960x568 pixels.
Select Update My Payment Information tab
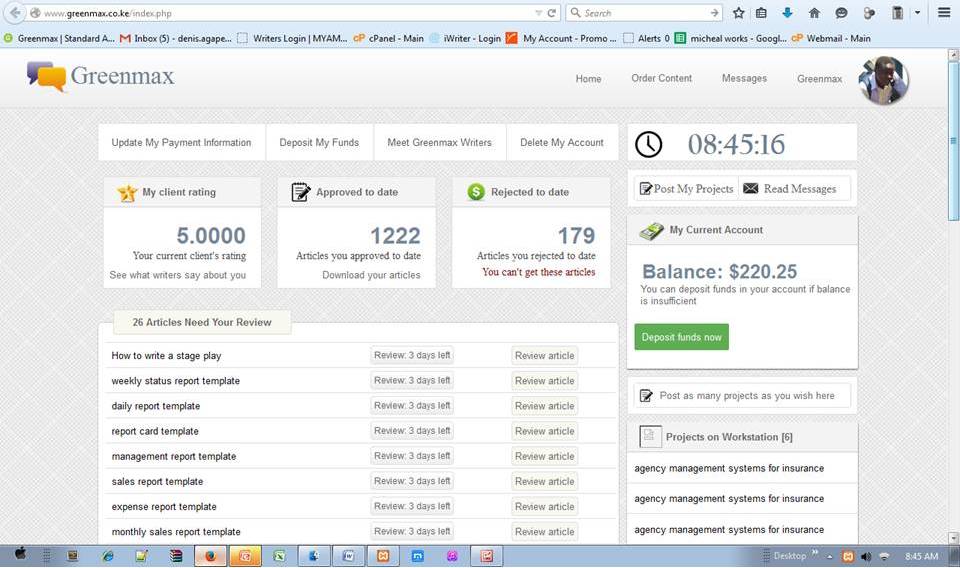(x=181, y=143)
